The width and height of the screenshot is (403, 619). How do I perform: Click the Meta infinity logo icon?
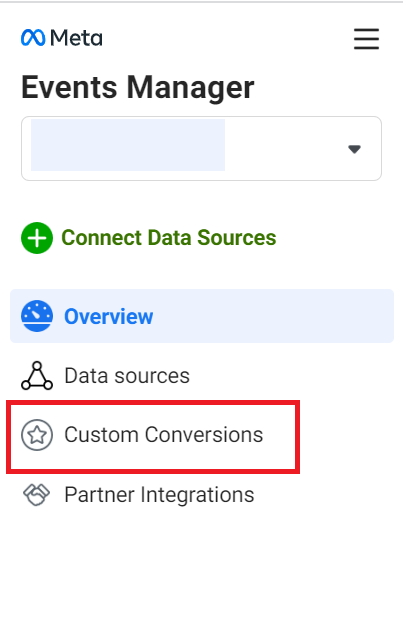coord(33,38)
